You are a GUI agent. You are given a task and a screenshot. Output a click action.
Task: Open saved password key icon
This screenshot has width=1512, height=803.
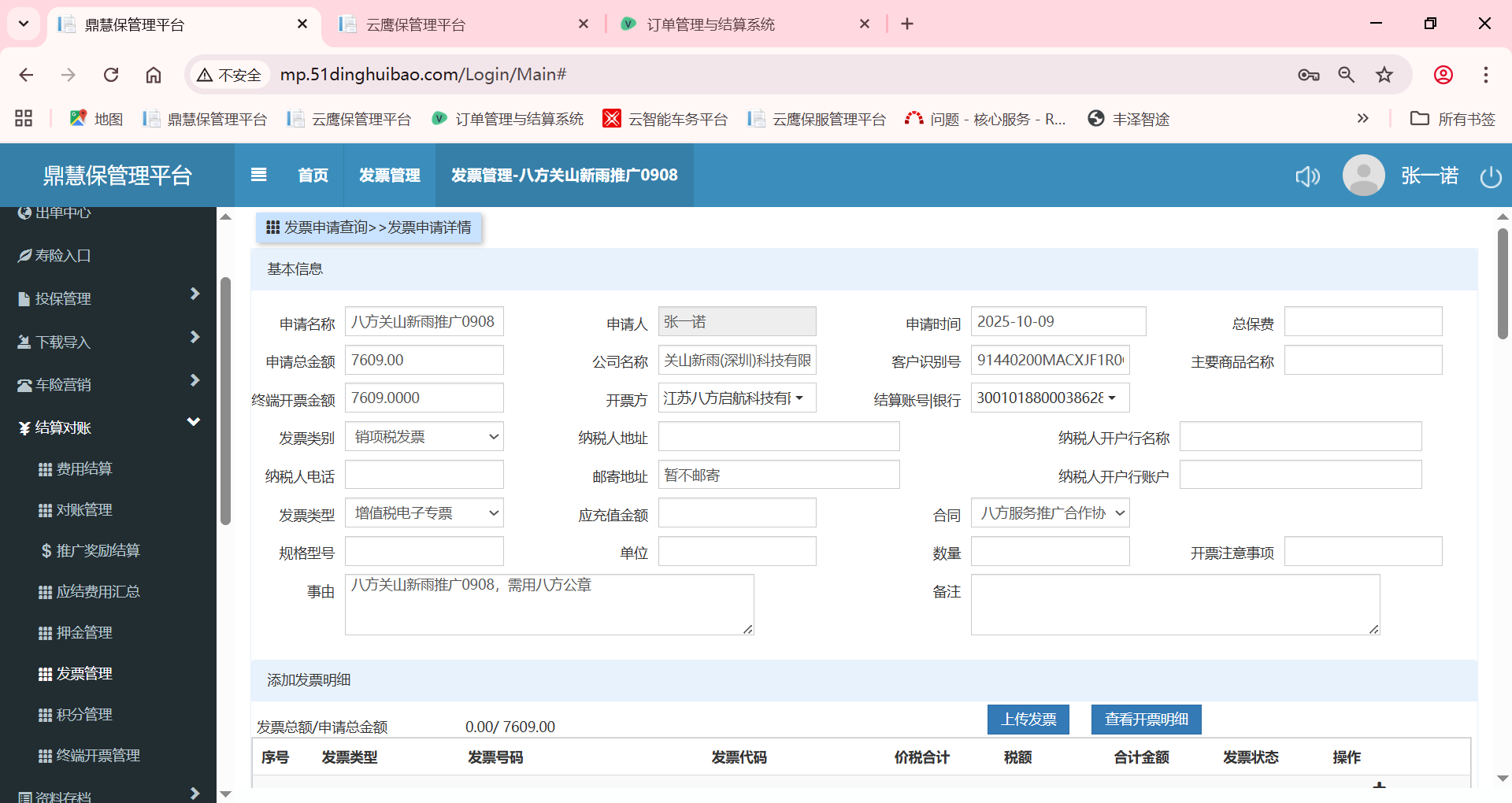(x=1308, y=75)
